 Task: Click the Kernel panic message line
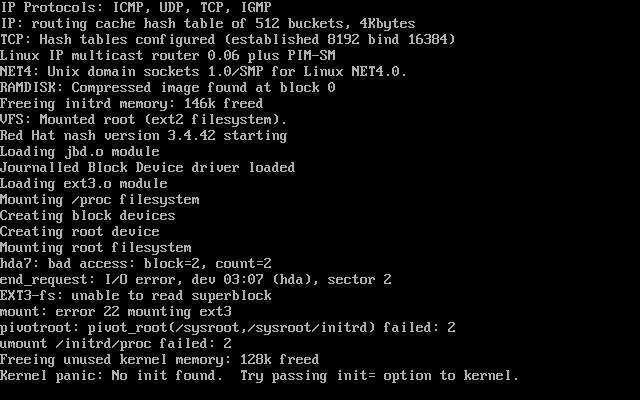pyautogui.click(x=259, y=376)
